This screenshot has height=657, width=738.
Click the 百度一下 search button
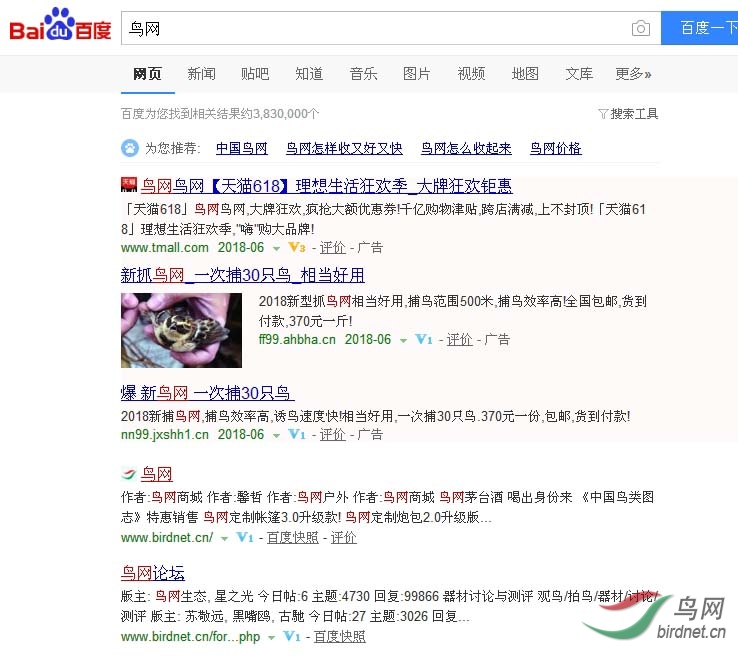[699, 28]
